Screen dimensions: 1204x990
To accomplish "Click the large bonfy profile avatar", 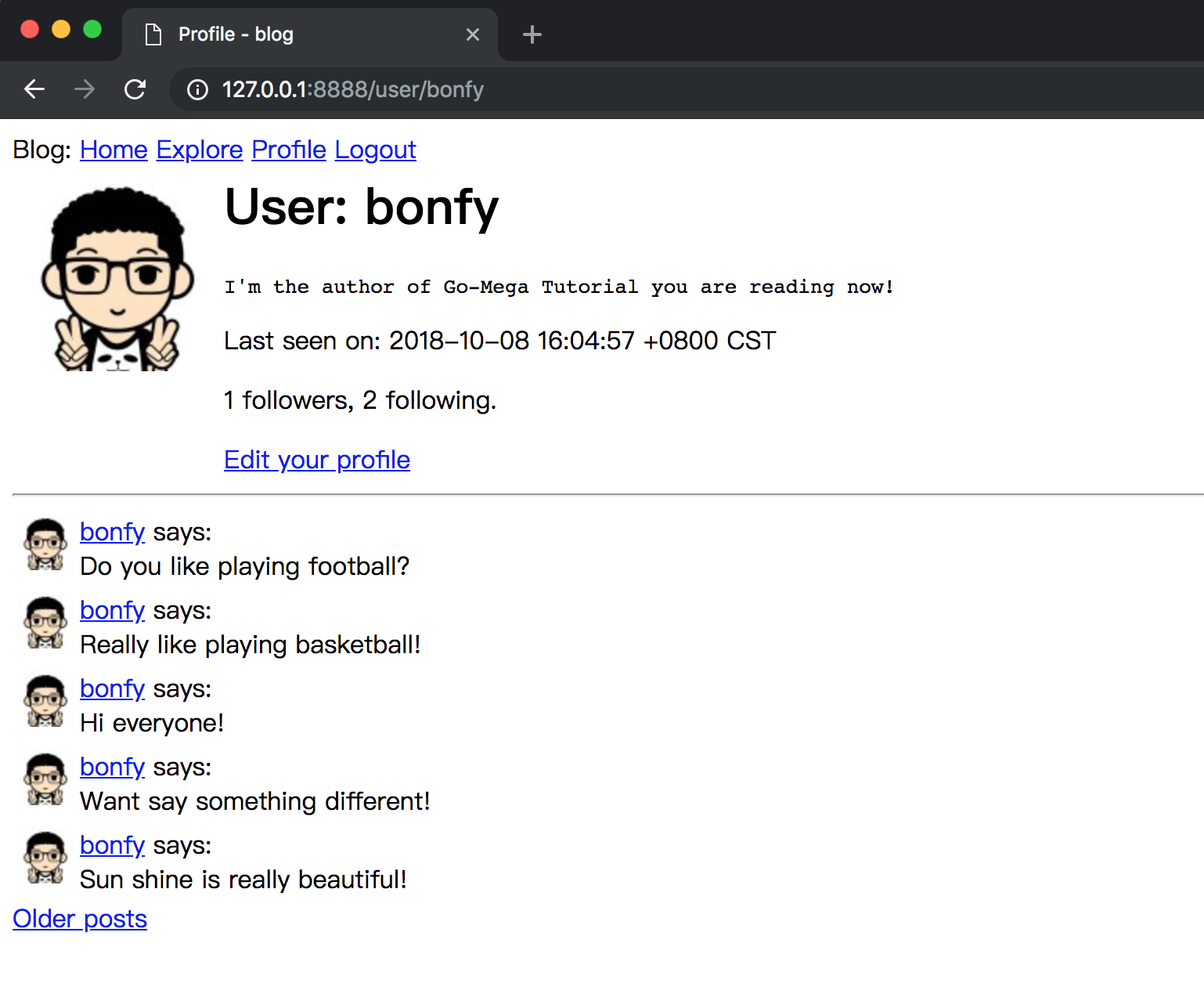I will coord(117,279).
